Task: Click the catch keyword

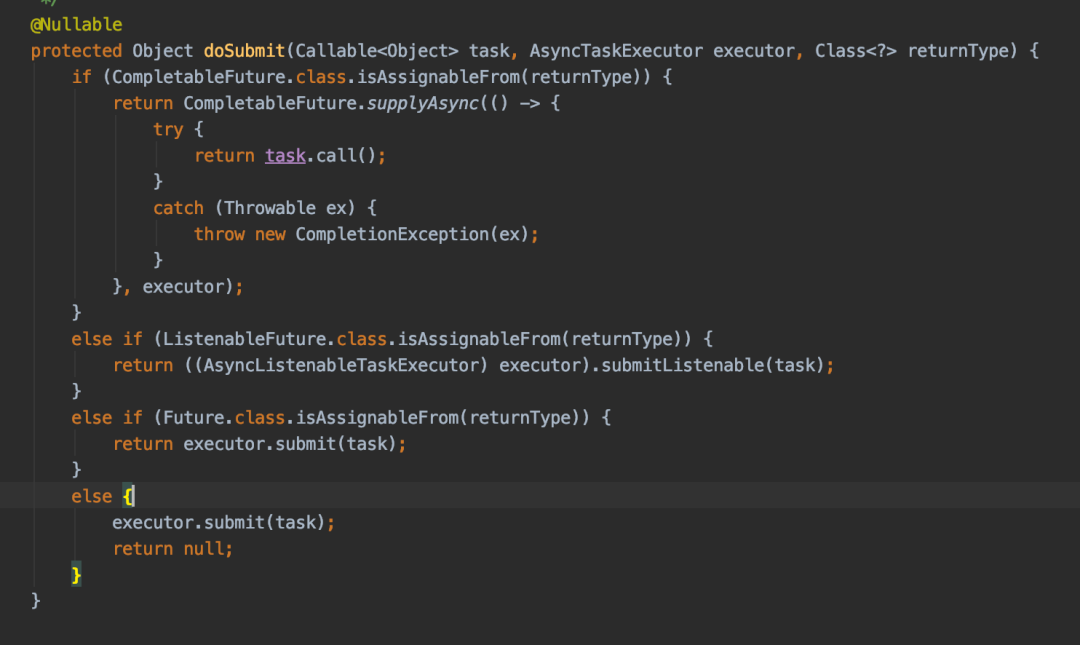Action: (178, 208)
